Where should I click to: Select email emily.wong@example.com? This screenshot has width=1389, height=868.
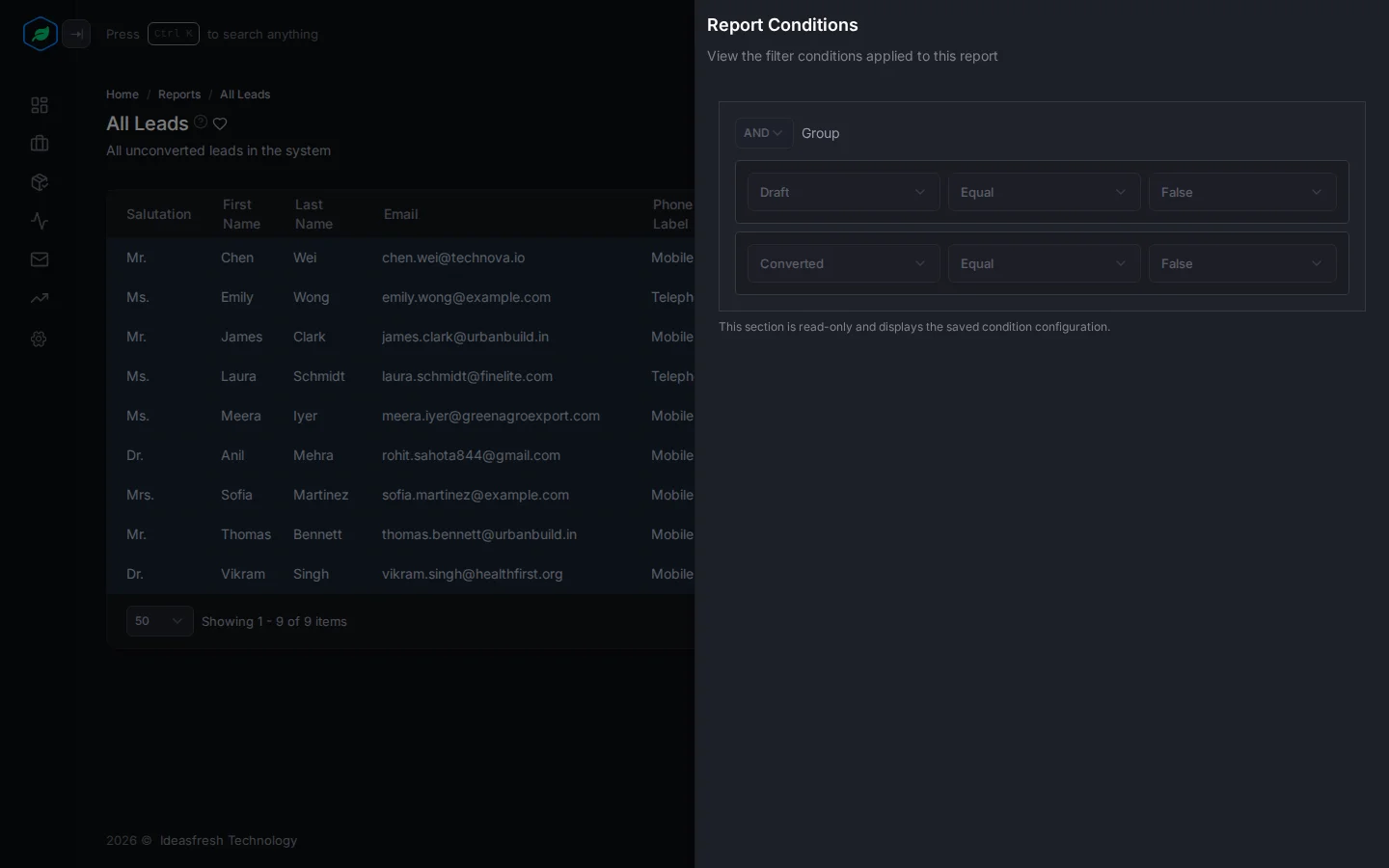[467, 297]
